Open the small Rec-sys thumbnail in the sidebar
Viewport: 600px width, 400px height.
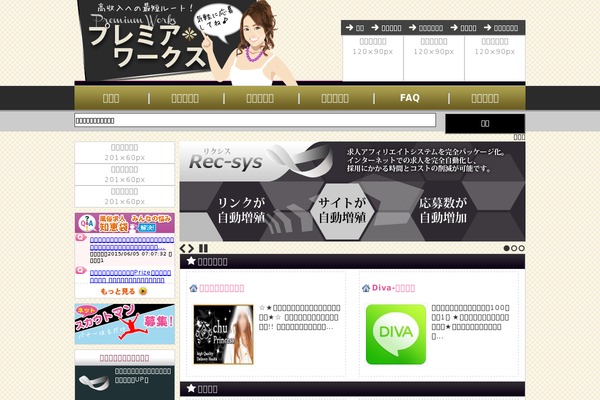[94, 382]
